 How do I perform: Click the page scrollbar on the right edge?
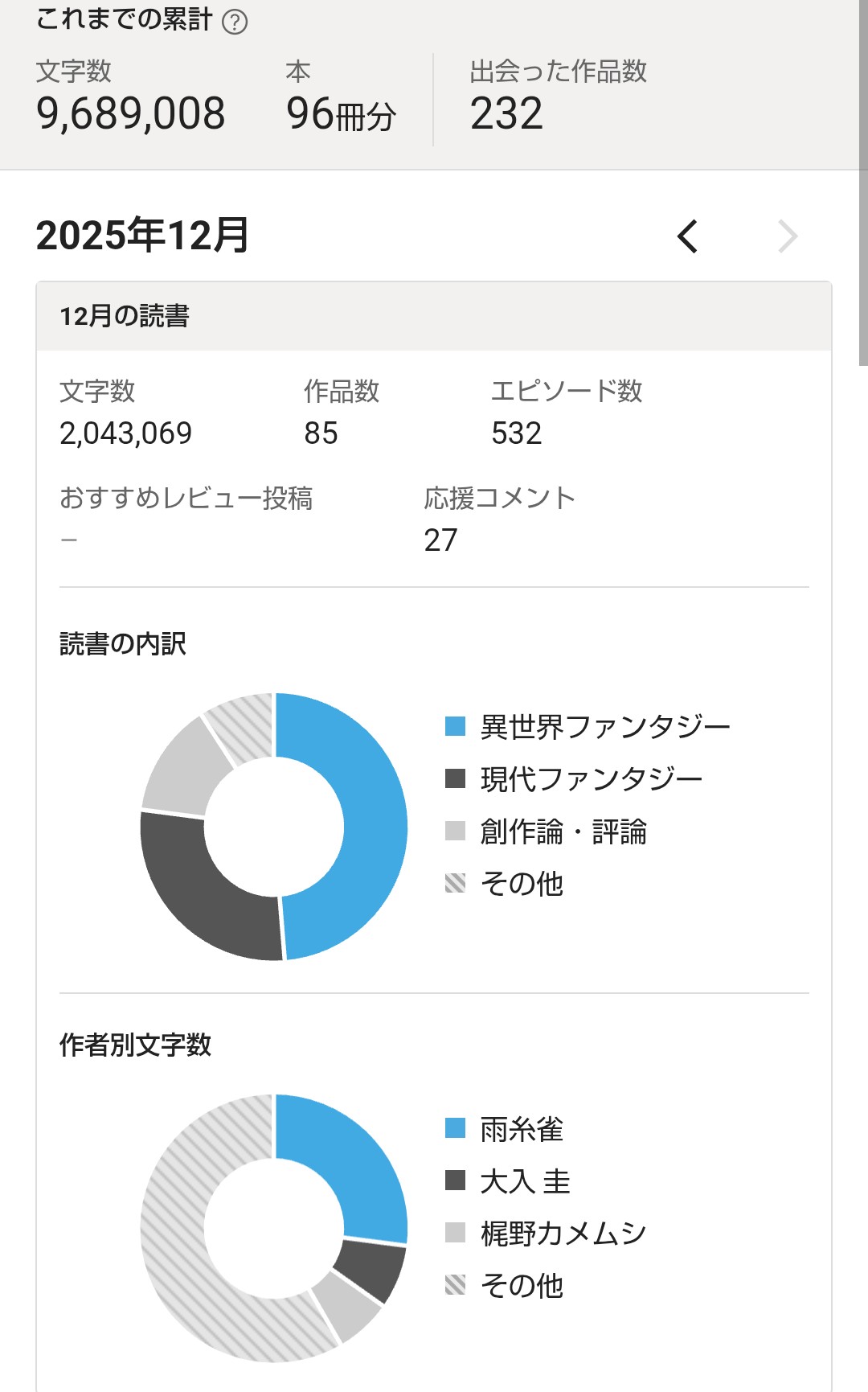(x=863, y=185)
